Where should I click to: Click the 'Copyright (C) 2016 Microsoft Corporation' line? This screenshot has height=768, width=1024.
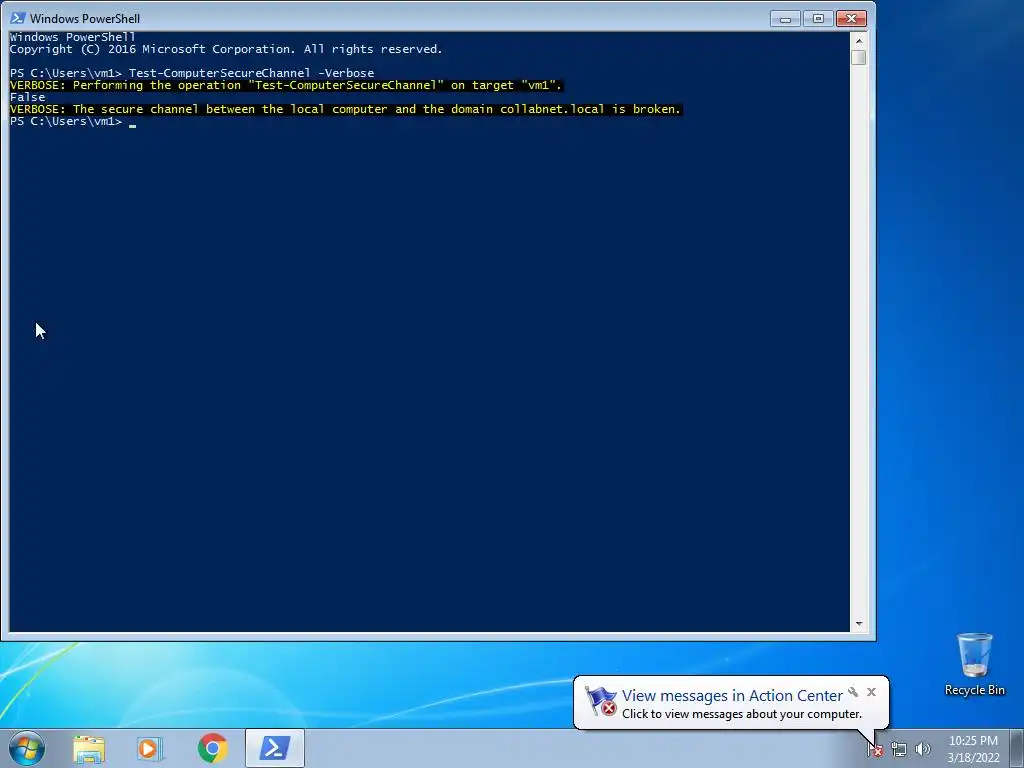(x=226, y=49)
